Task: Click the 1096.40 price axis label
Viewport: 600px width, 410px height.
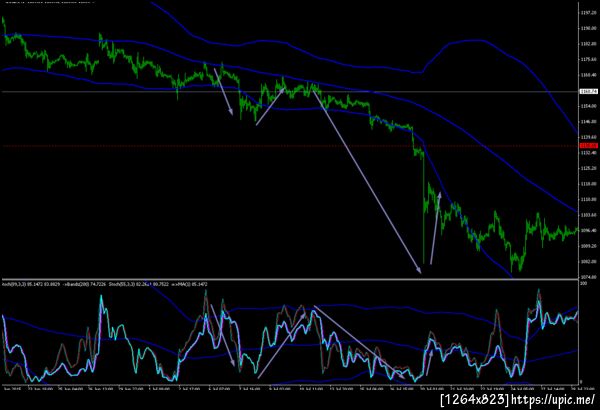Action: pos(589,230)
